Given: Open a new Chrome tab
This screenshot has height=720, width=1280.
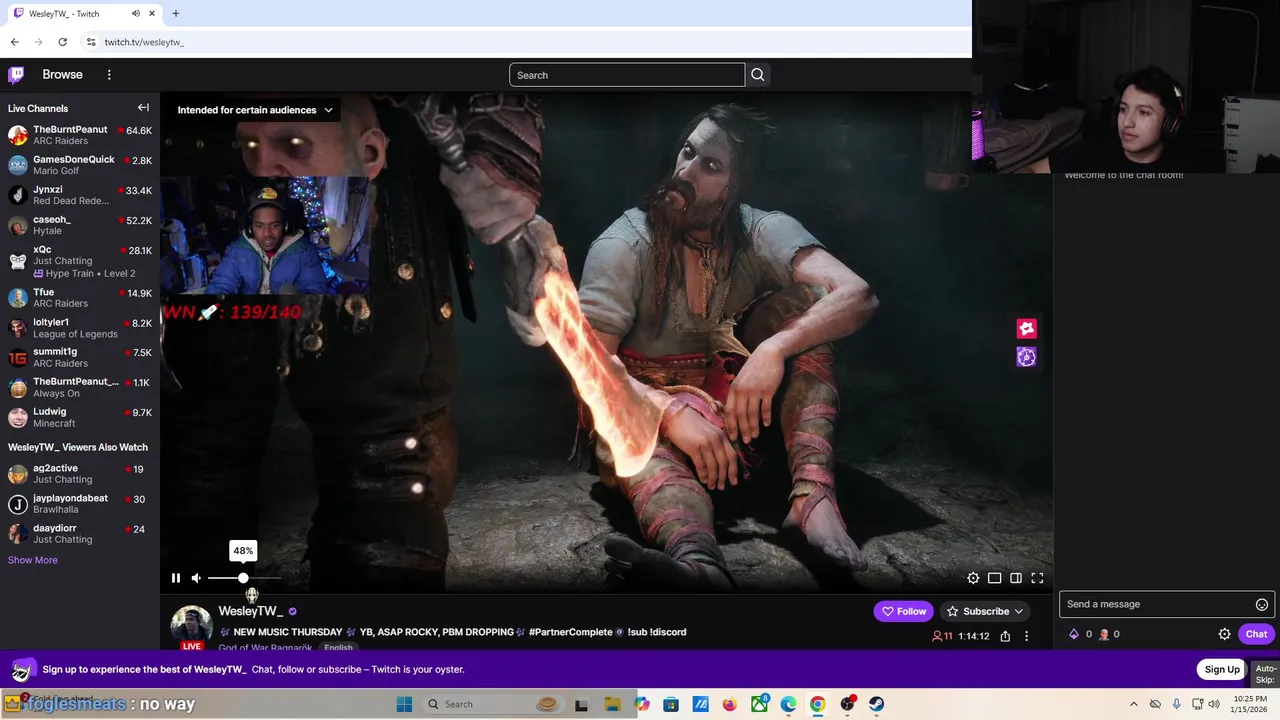Looking at the screenshot, I should [x=175, y=14].
